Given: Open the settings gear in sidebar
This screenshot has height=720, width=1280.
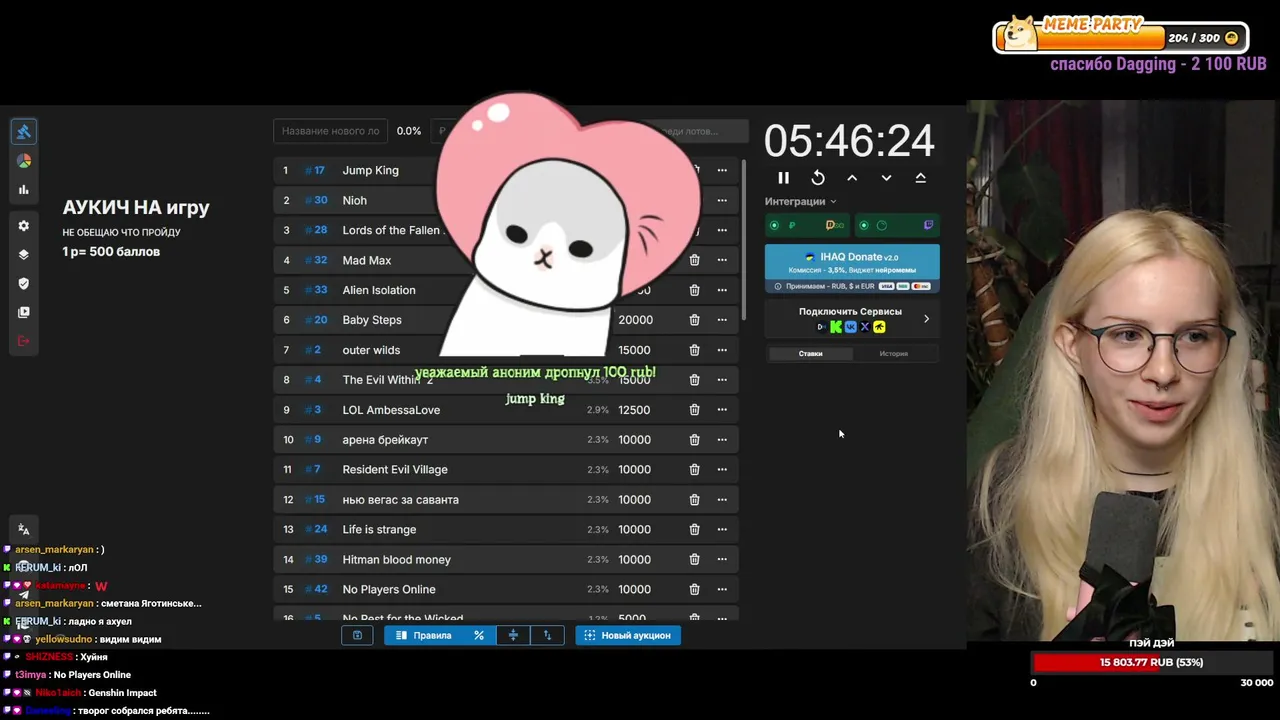Looking at the screenshot, I should click(x=24, y=226).
